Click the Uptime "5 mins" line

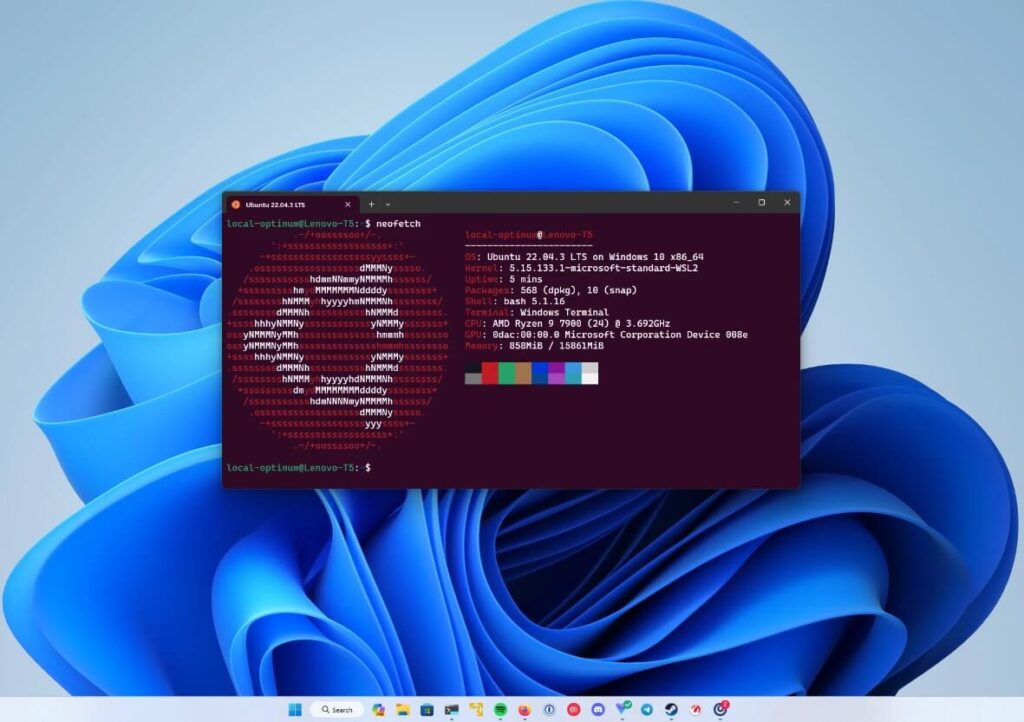504,279
